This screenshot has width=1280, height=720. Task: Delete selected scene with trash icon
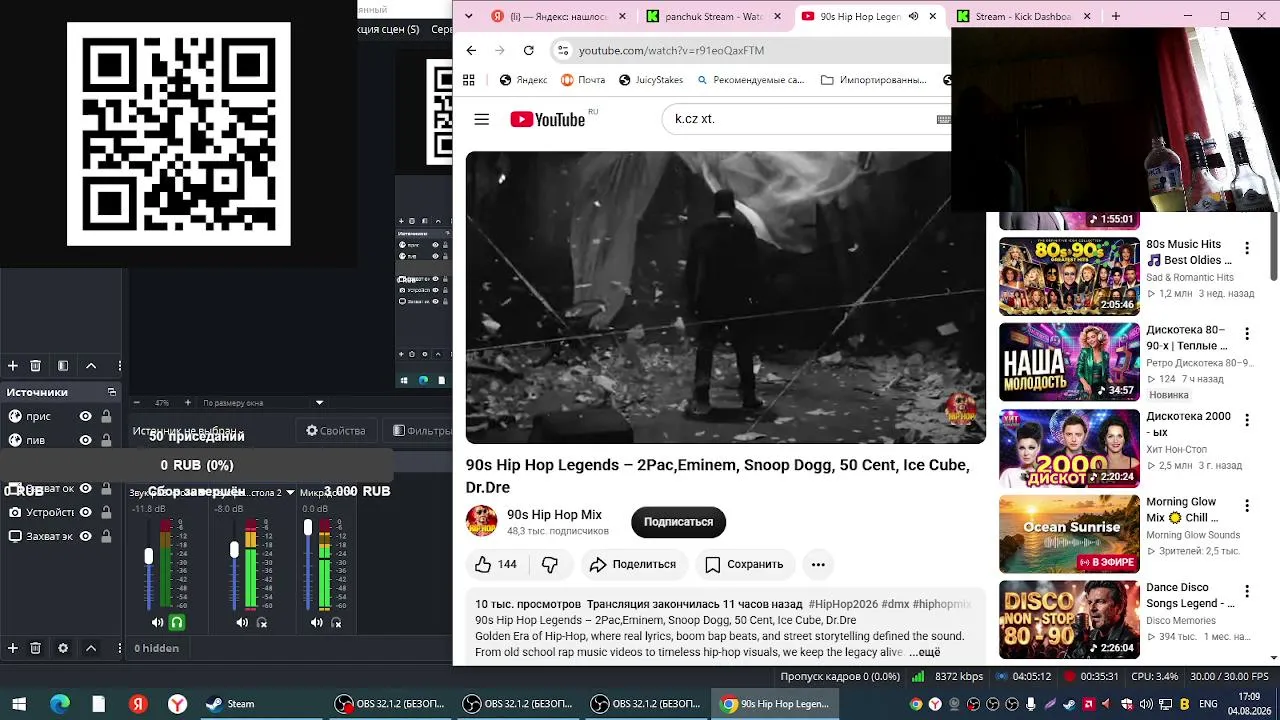(35, 366)
